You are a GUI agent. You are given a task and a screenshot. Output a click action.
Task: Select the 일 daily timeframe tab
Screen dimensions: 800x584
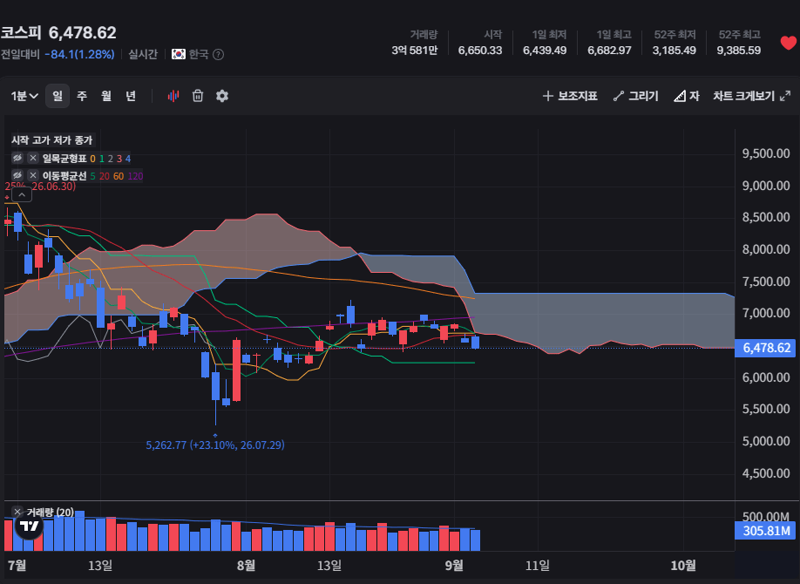click(58, 96)
